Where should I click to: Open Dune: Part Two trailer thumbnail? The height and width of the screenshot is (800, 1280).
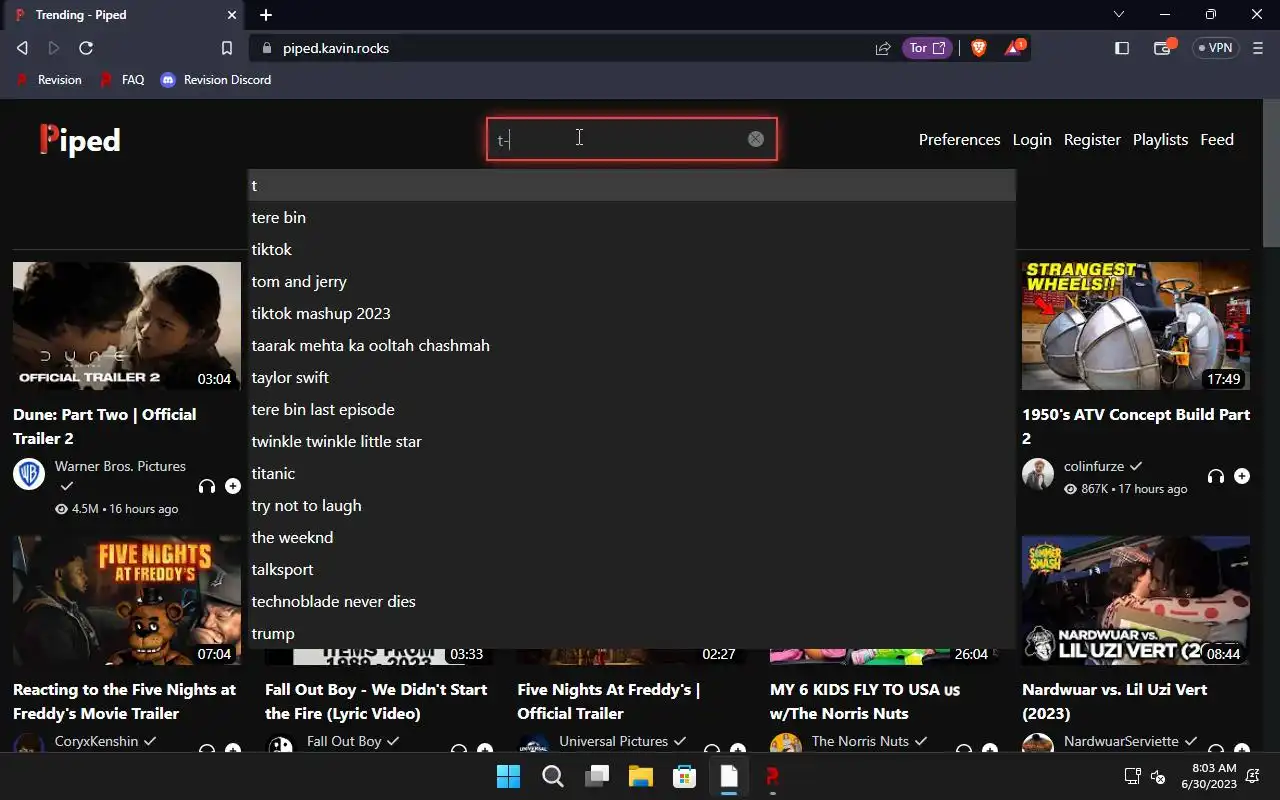127,326
